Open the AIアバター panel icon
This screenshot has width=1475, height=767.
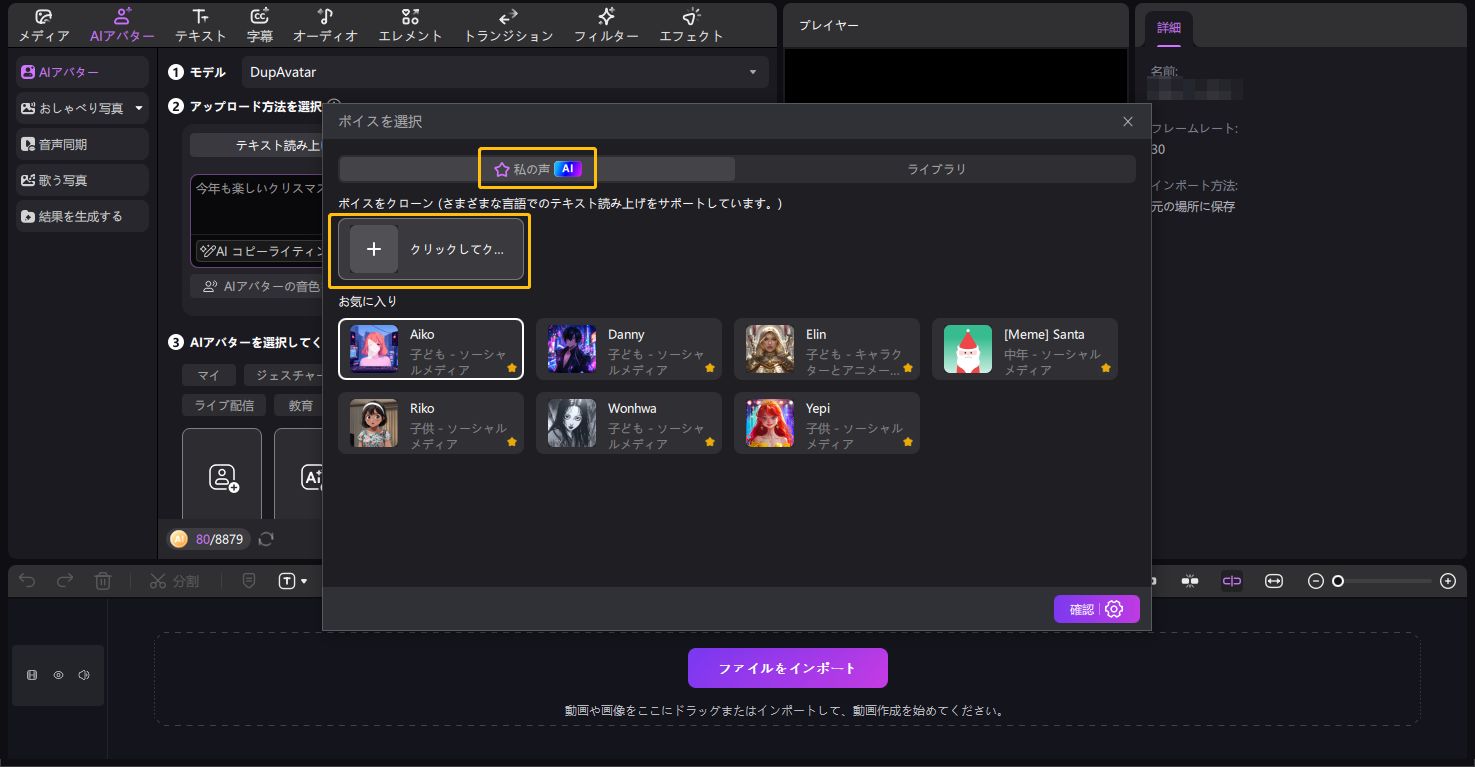[120, 24]
